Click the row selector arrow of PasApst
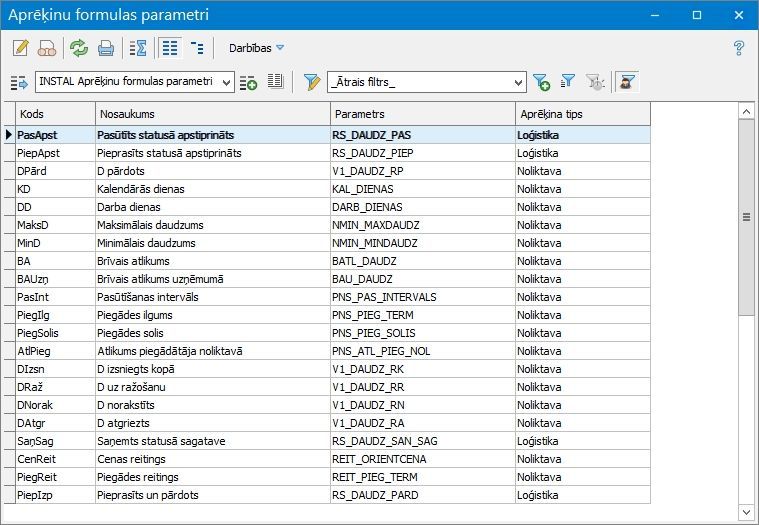 [x=9, y=135]
